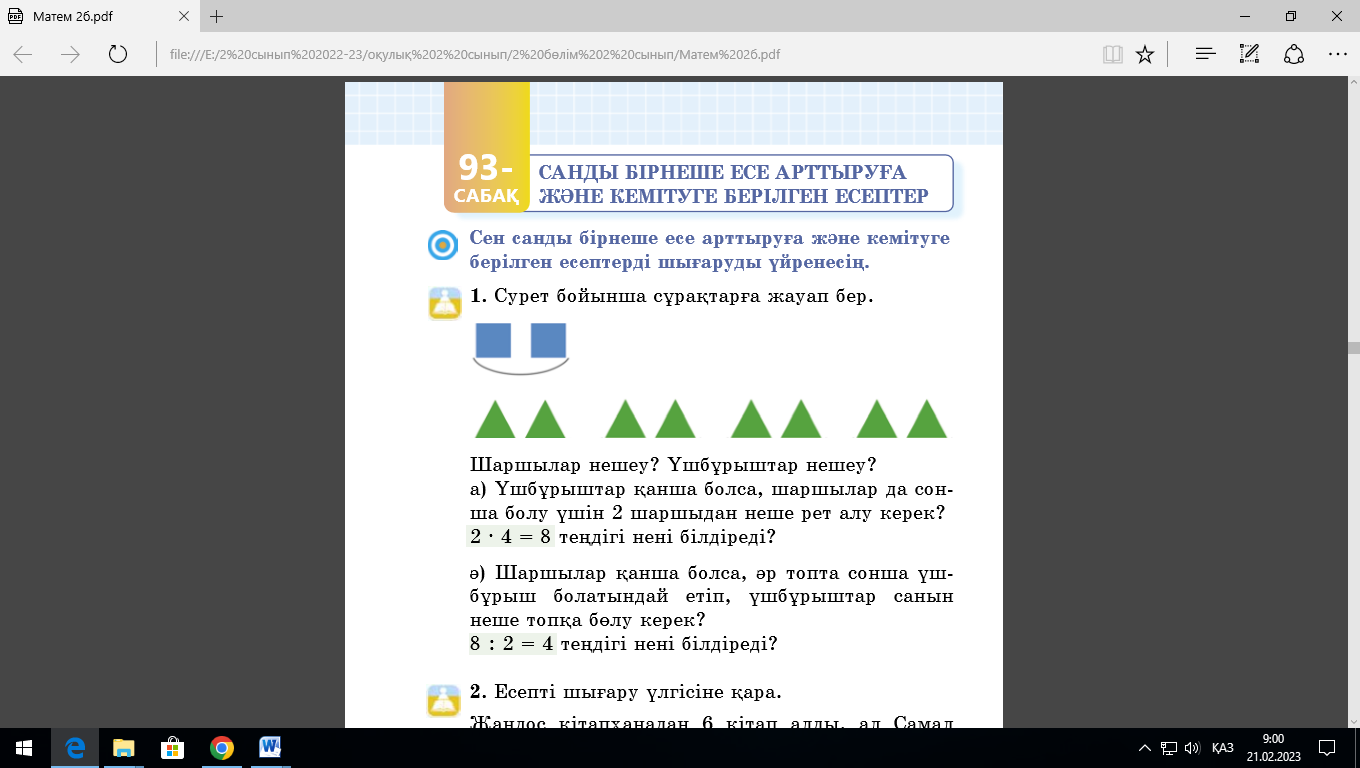Click the equation "8 : 2 = 4"
The image size is (1360, 768).
tap(512, 644)
